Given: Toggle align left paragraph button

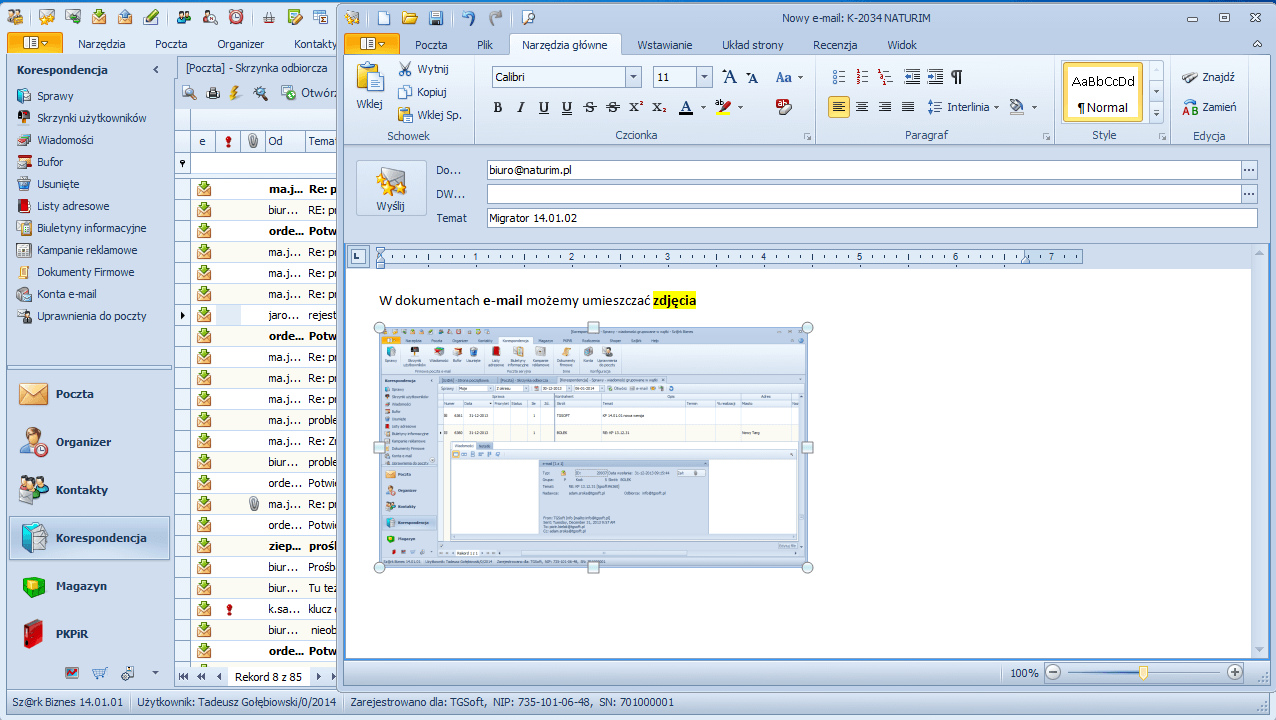Looking at the screenshot, I should click(x=839, y=107).
